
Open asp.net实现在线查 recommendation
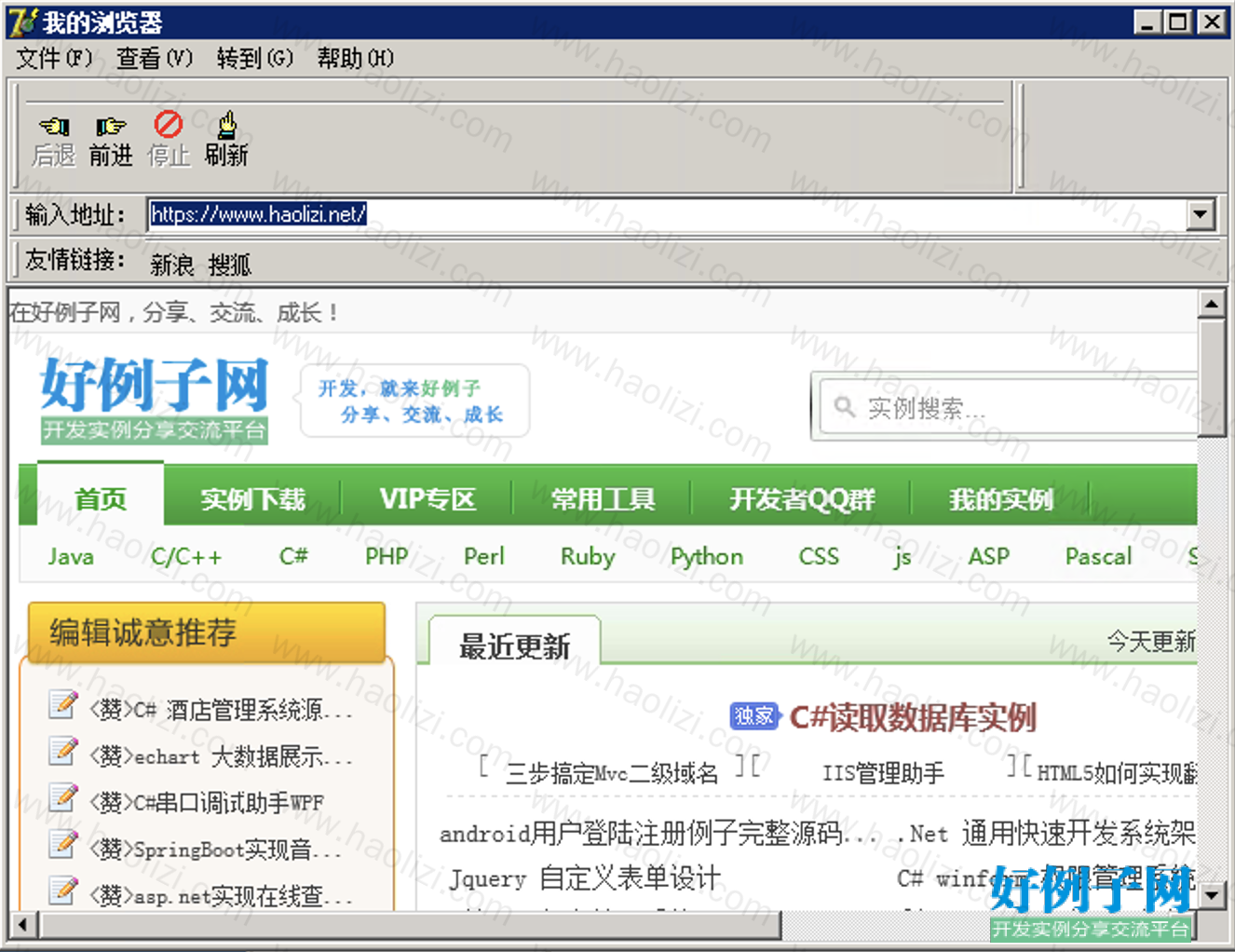(x=221, y=896)
